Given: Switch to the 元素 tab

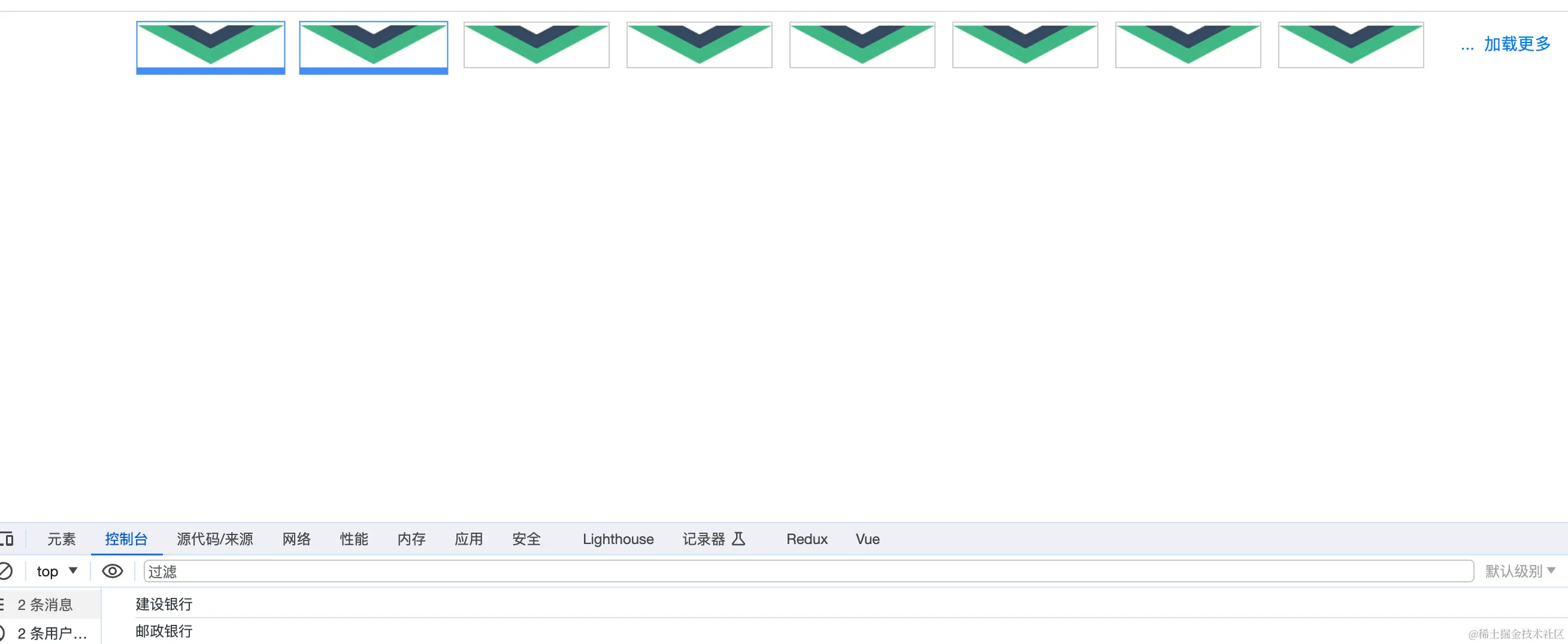Looking at the screenshot, I should (x=61, y=539).
